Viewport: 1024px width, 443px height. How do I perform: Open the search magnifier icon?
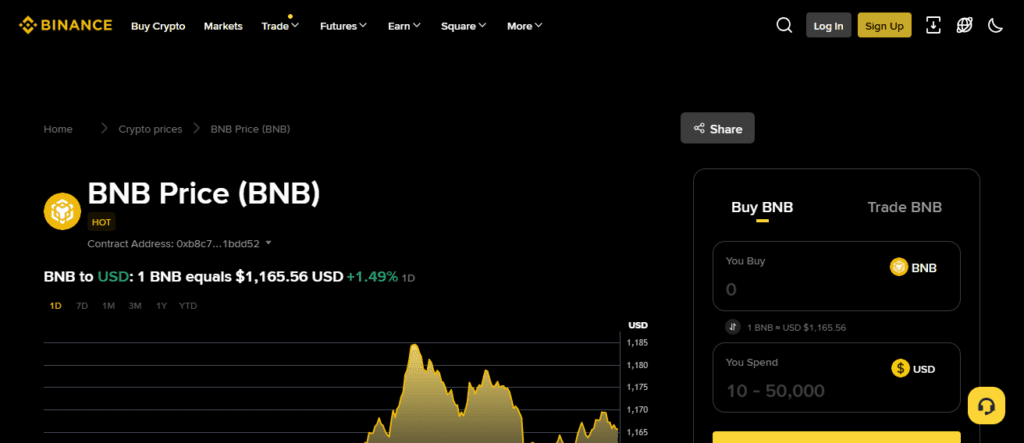pos(784,25)
